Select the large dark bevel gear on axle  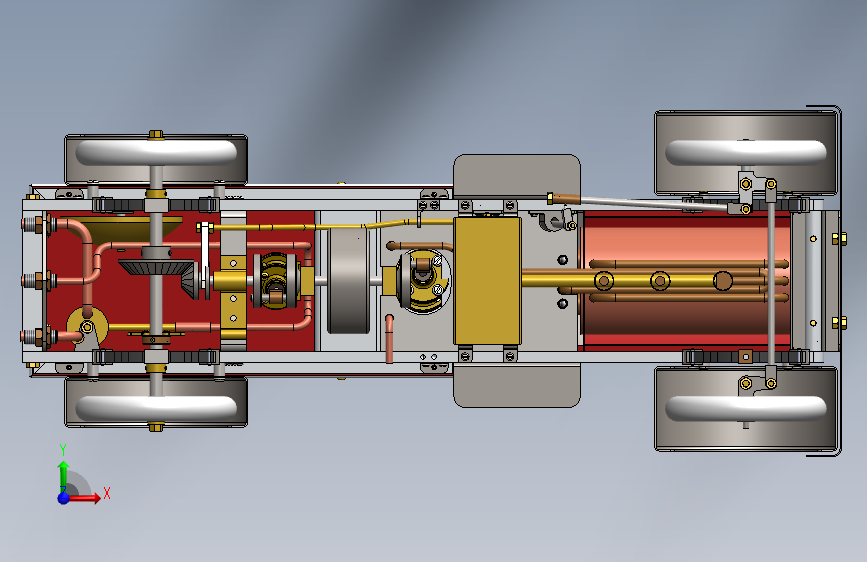click(x=156, y=267)
